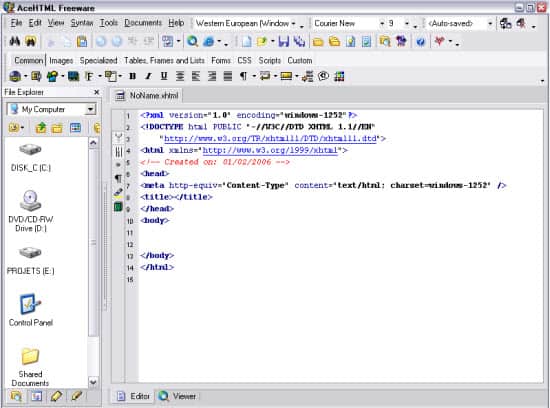The image size is (550, 408).
Task: Click the New document page icon
Action: pos(247,42)
